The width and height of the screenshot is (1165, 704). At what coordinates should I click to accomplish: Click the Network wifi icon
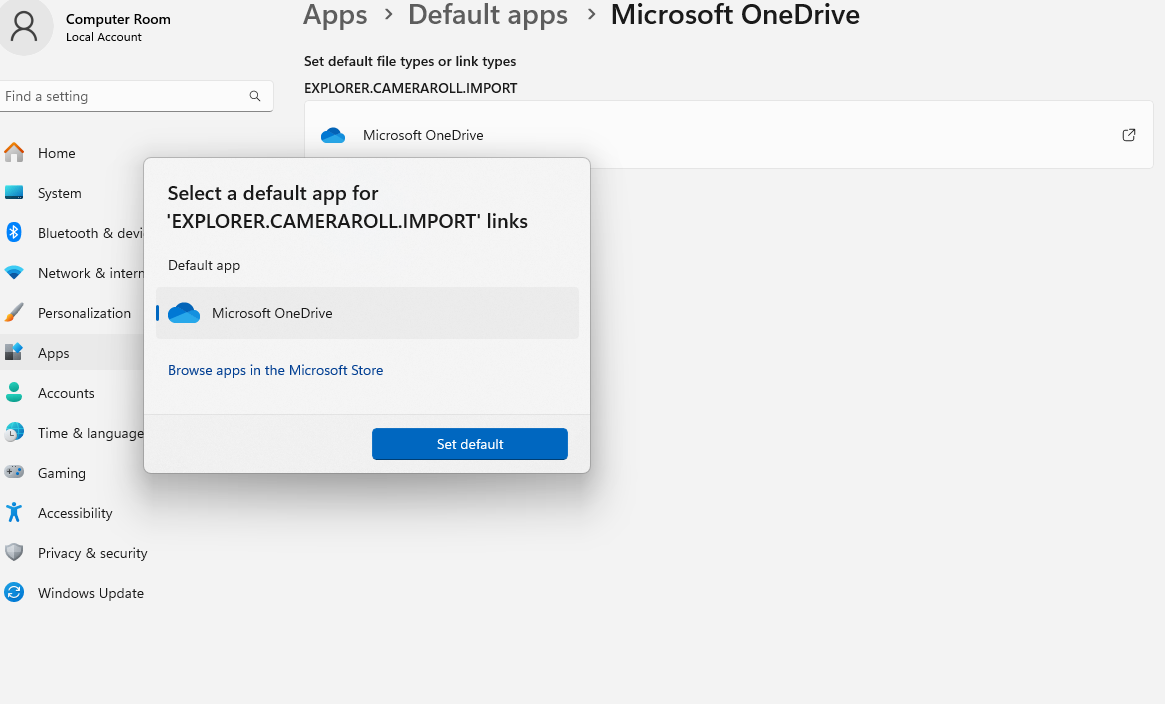(14, 273)
